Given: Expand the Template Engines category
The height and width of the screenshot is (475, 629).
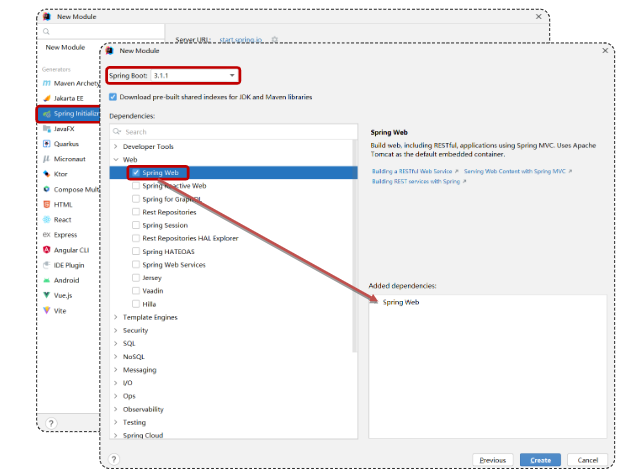Looking at the screenshot, I should coord(116,317).
